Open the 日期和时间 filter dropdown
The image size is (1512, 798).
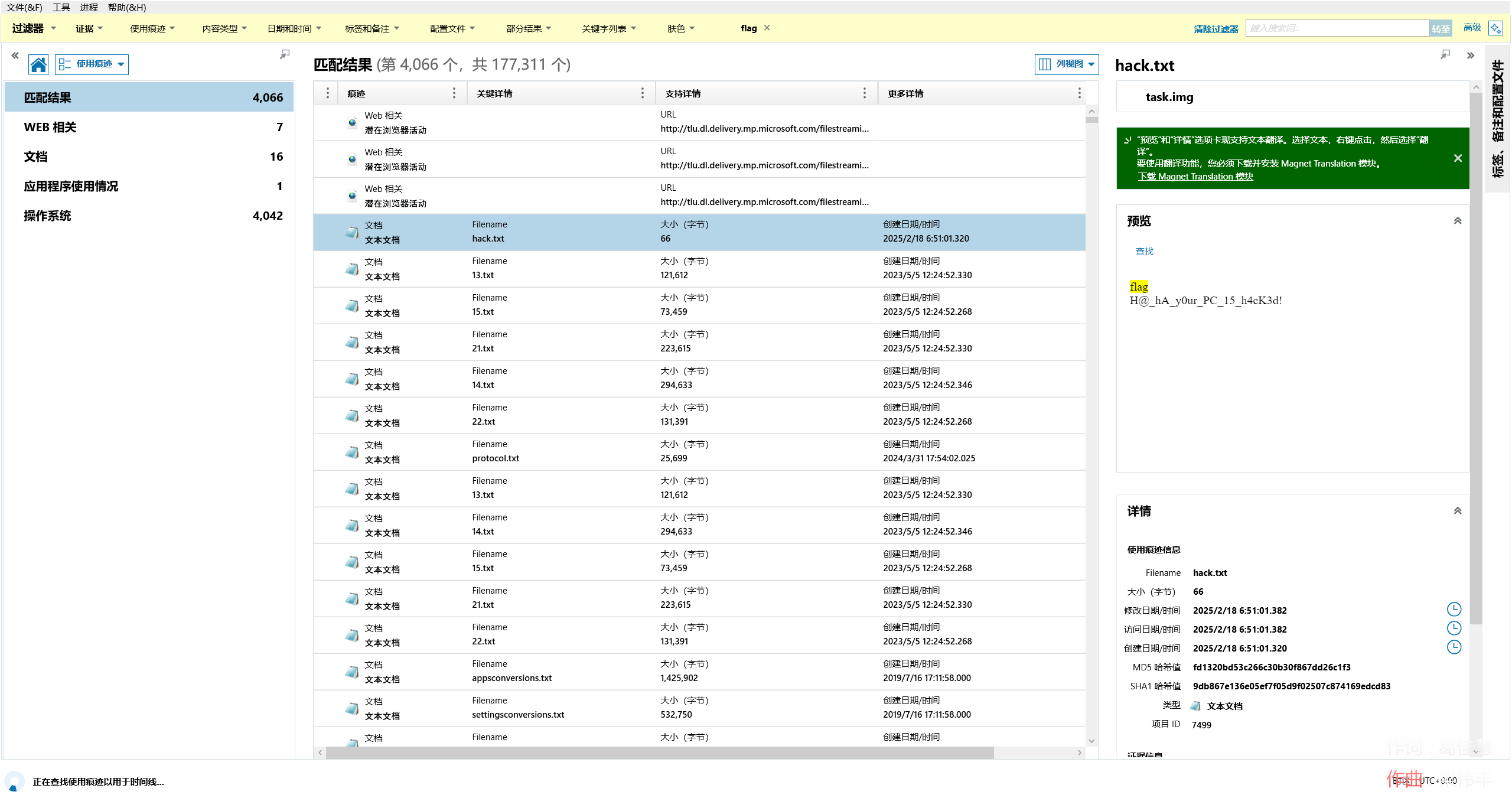pyautogui.click(x=294, y=28)
